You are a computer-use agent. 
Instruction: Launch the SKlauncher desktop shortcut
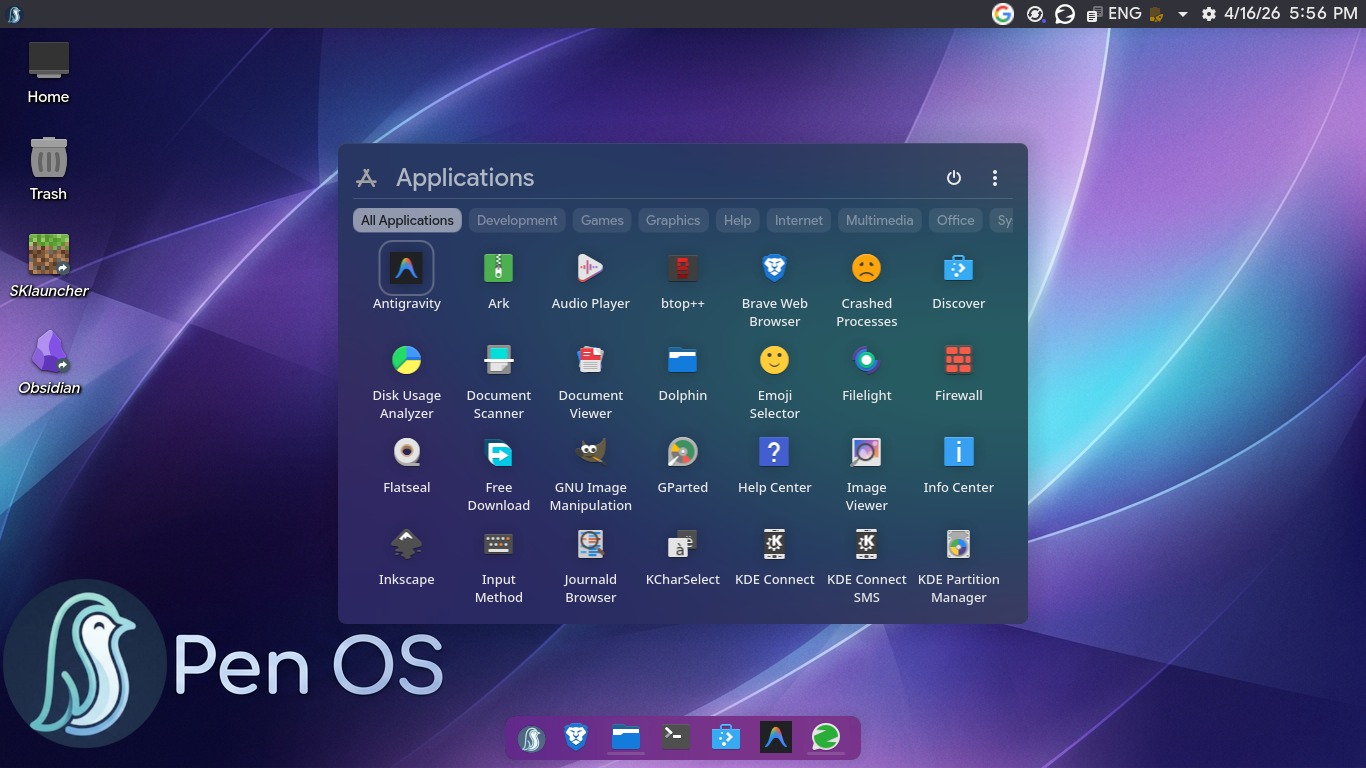(48, 266)
